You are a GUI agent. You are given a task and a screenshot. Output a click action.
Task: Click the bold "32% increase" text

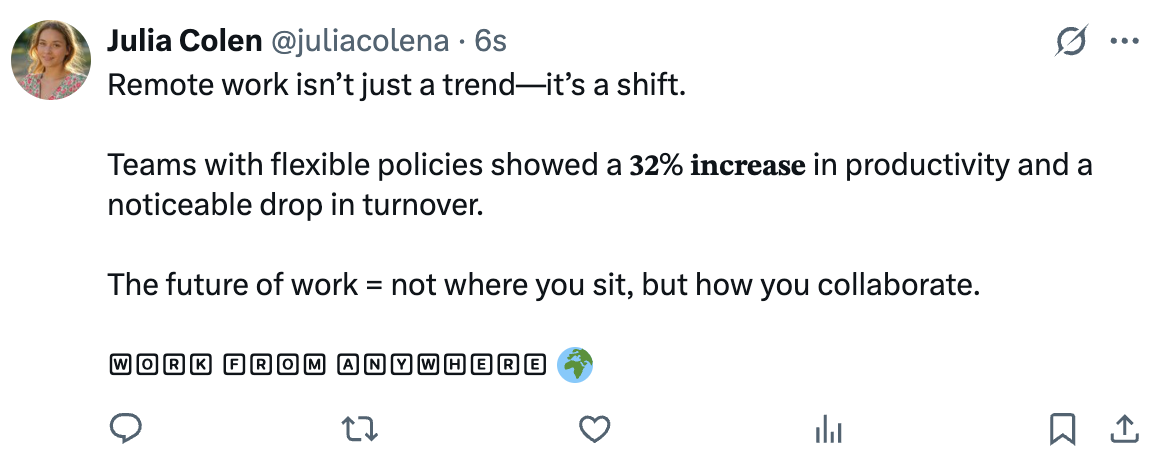716,165
